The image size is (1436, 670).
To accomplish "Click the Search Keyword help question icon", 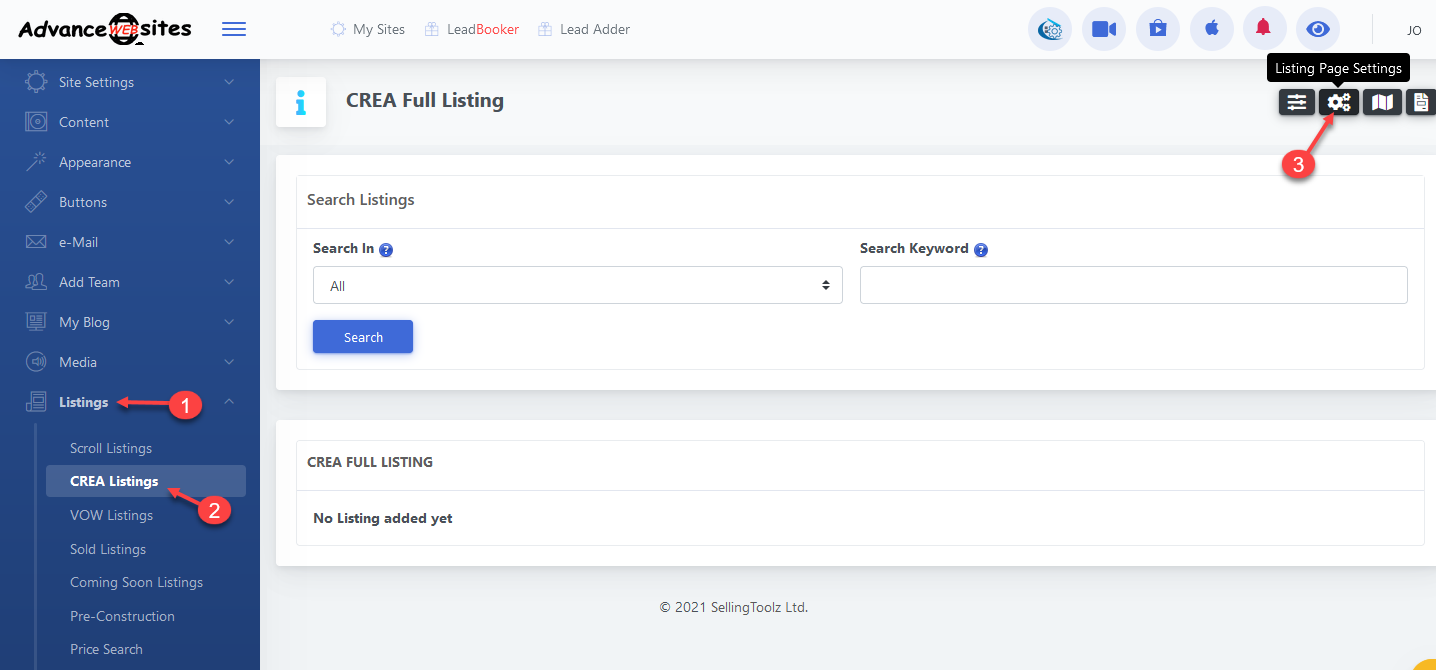I will [981, 250].
